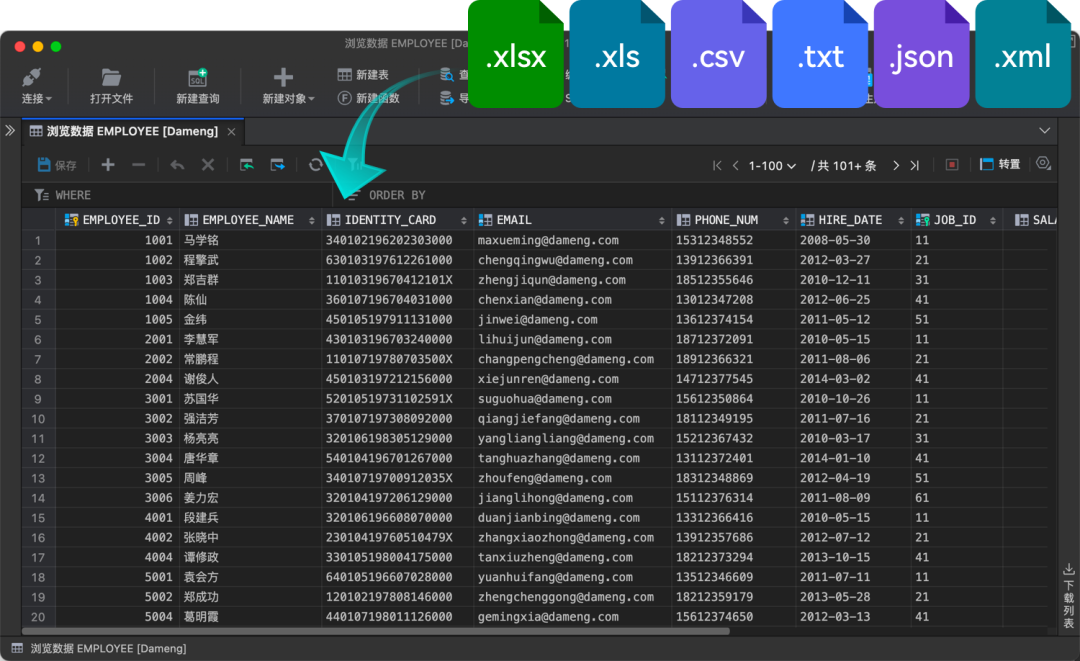This screenshot has height=661, width=1080.
Task: Click the ORDER BY field
Action: 696,195
